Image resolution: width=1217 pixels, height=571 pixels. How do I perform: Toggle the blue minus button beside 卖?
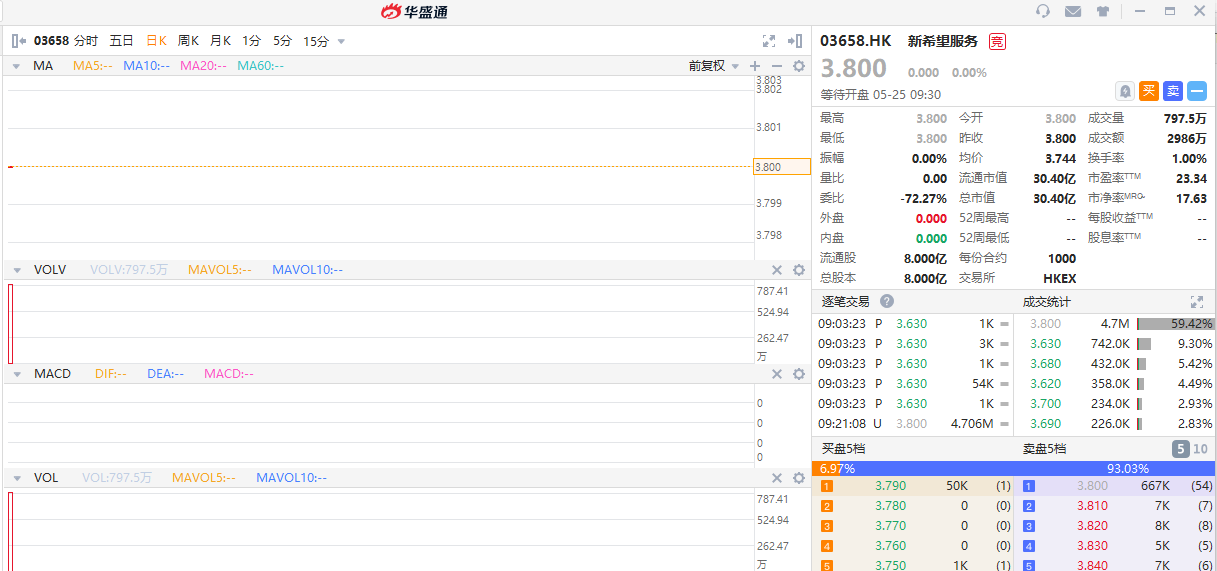tap(1197, 91)
